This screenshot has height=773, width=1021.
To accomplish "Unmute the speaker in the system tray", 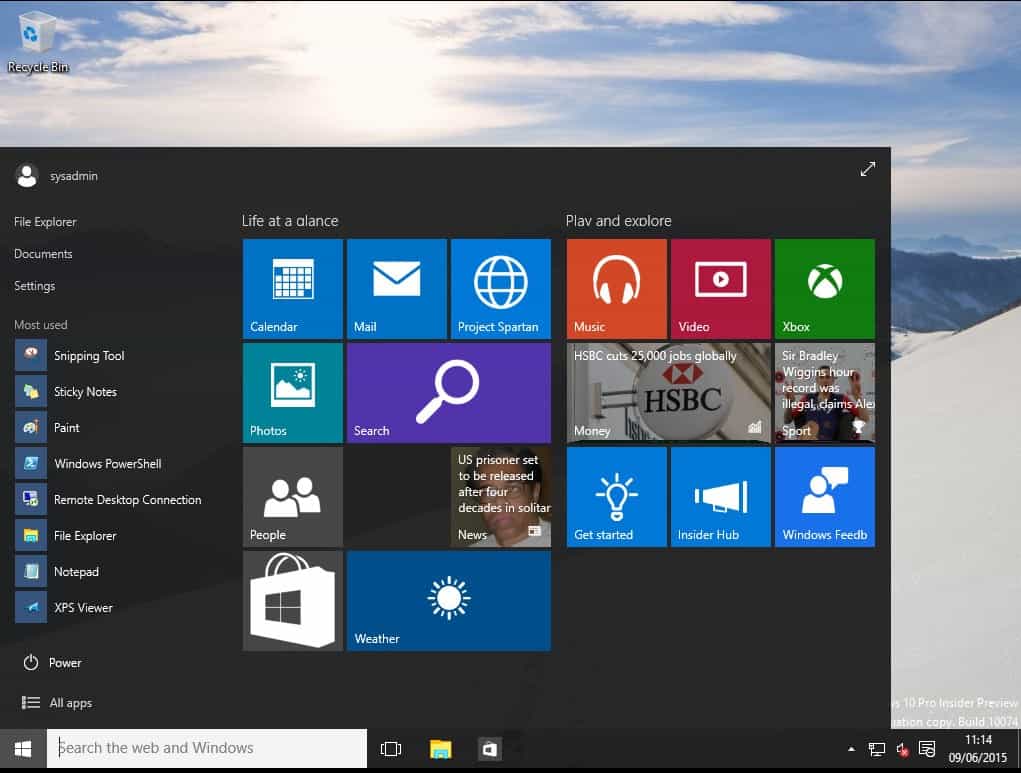I will point(902,748).
